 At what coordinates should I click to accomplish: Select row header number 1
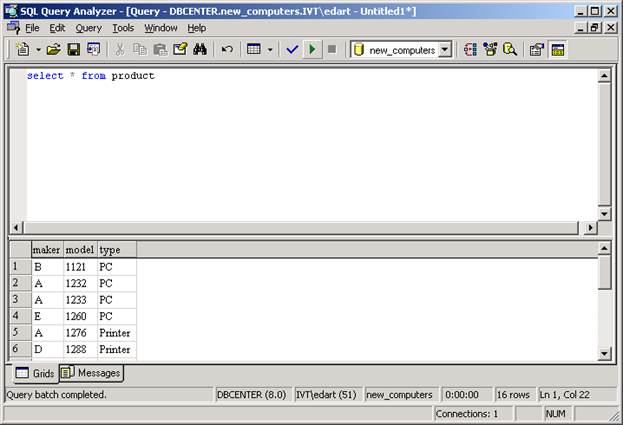tap(20, 267)
